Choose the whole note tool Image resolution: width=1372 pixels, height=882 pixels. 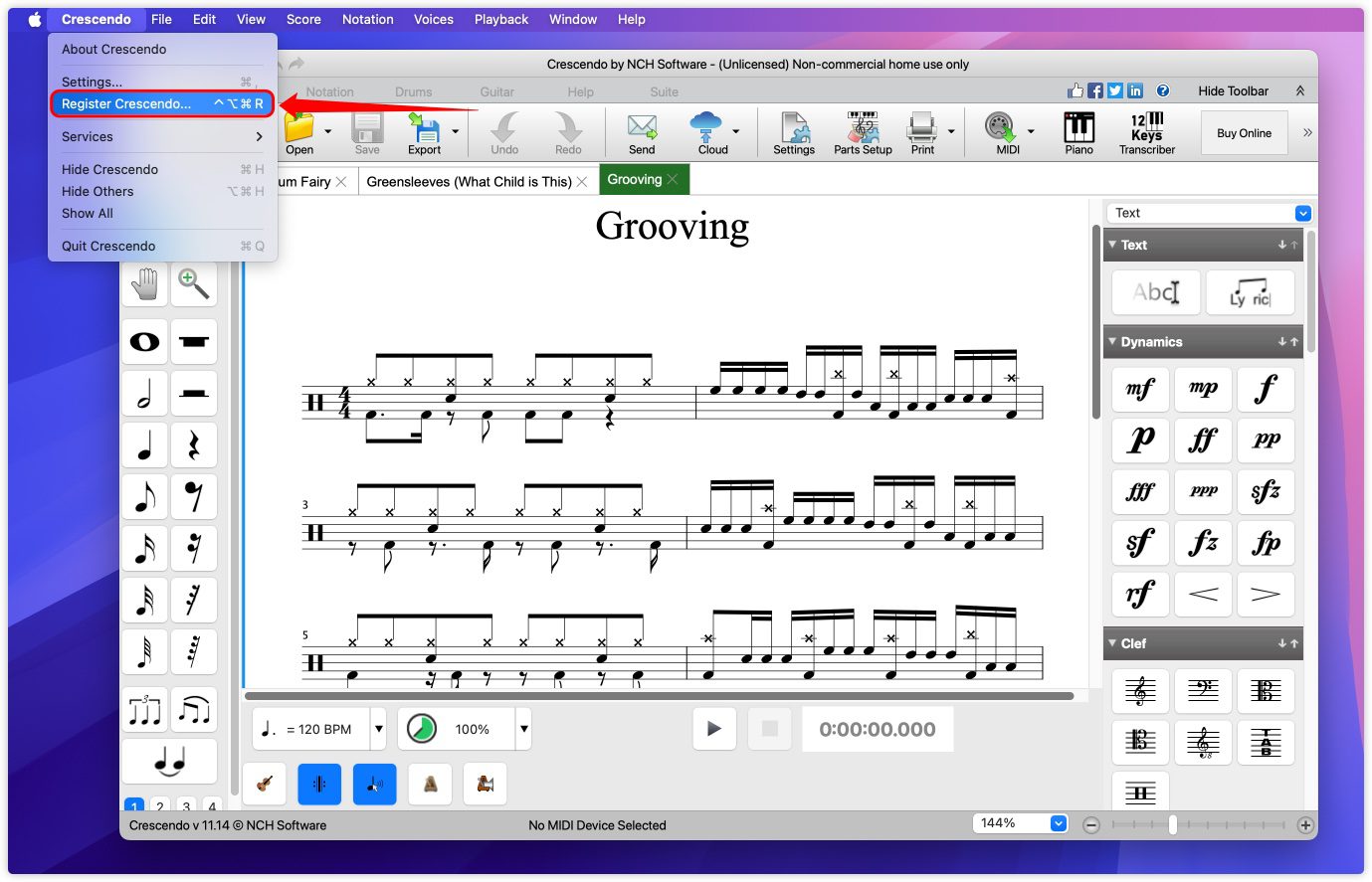145,342
